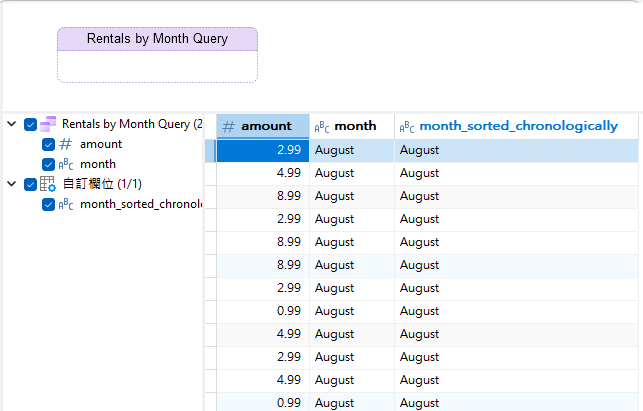This screenshot has height=411, width=643.
Task: Uncheck the month_sorted_chronologically field checkbox
Action: pyautogui.click(x=48, y=204)
